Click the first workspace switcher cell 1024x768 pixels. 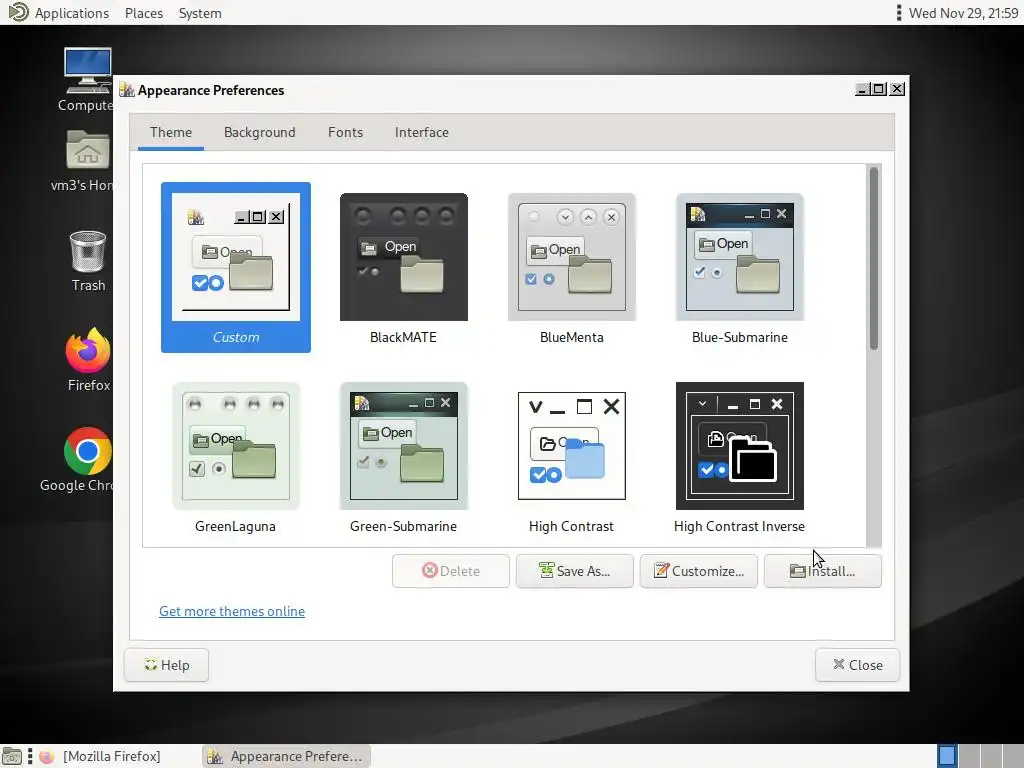point(948,756)
